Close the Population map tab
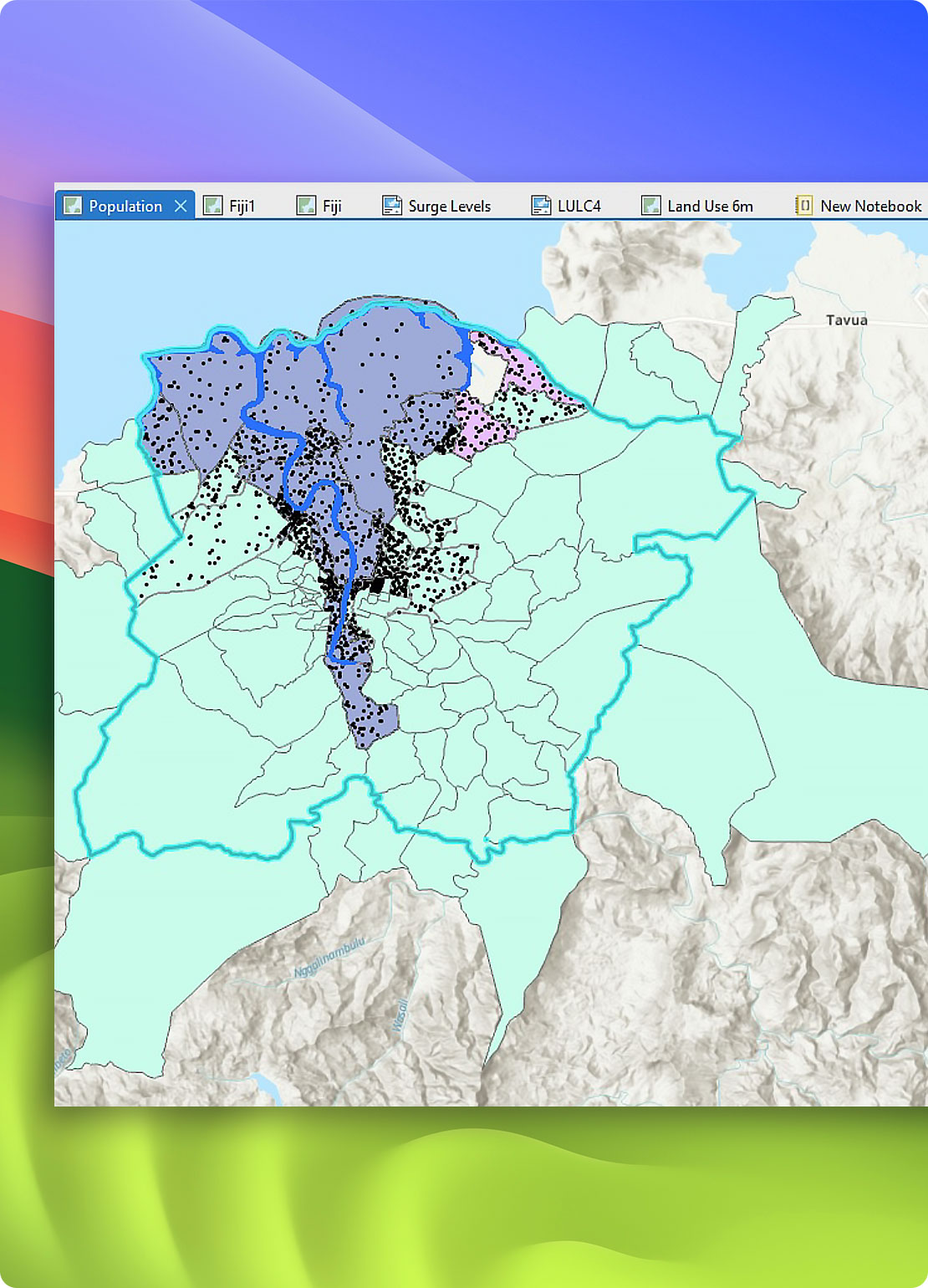This screenshot has width=928, height=1288. pyautogui.click(x=181, y=206)
